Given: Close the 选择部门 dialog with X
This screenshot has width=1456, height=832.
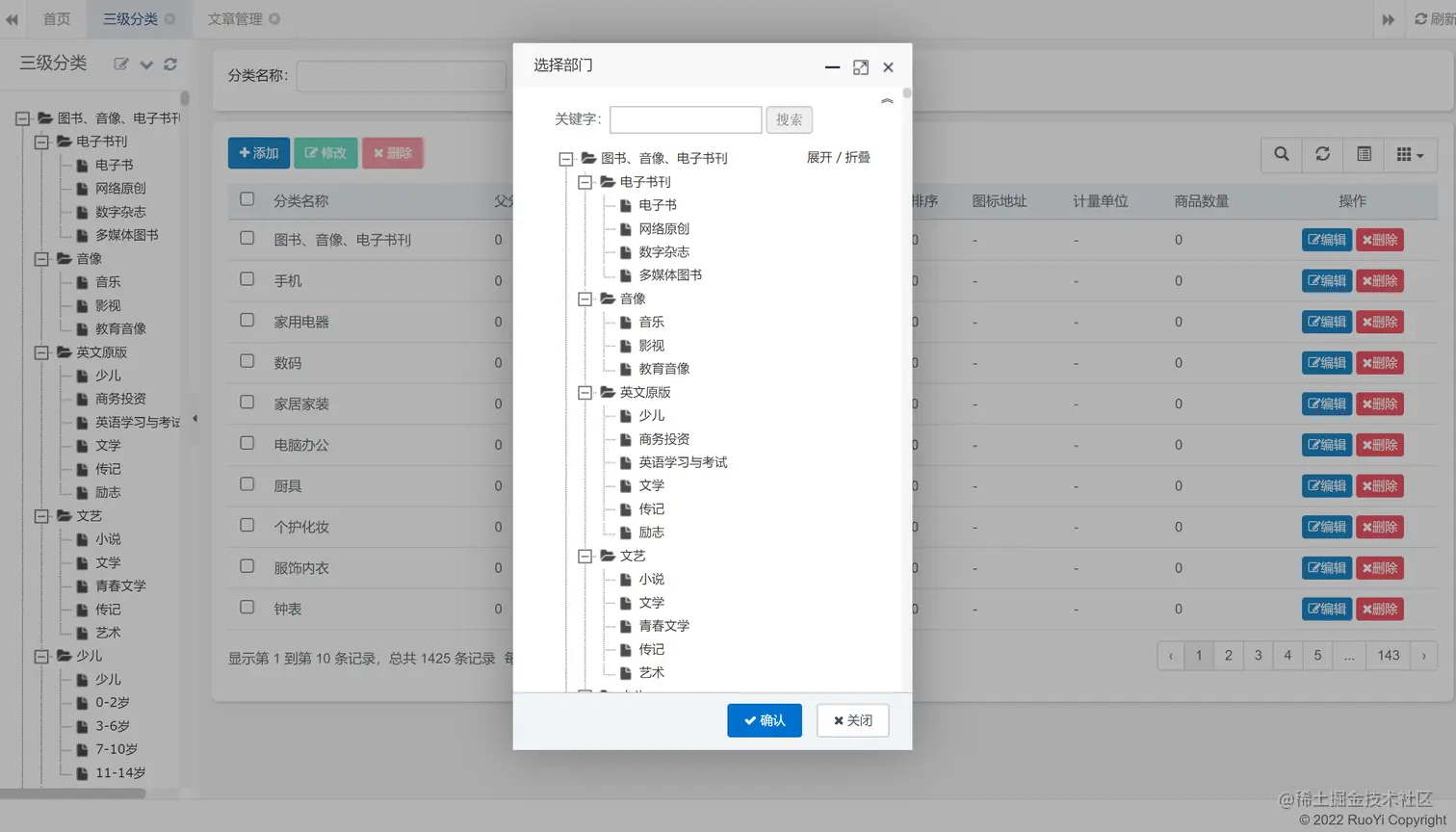Looking at the screenshot, I should tap(888, 67).
